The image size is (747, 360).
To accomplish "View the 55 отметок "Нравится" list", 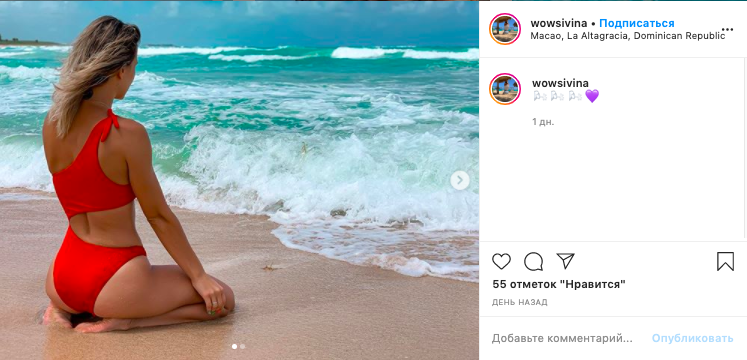I will click(x=559, y=284).
